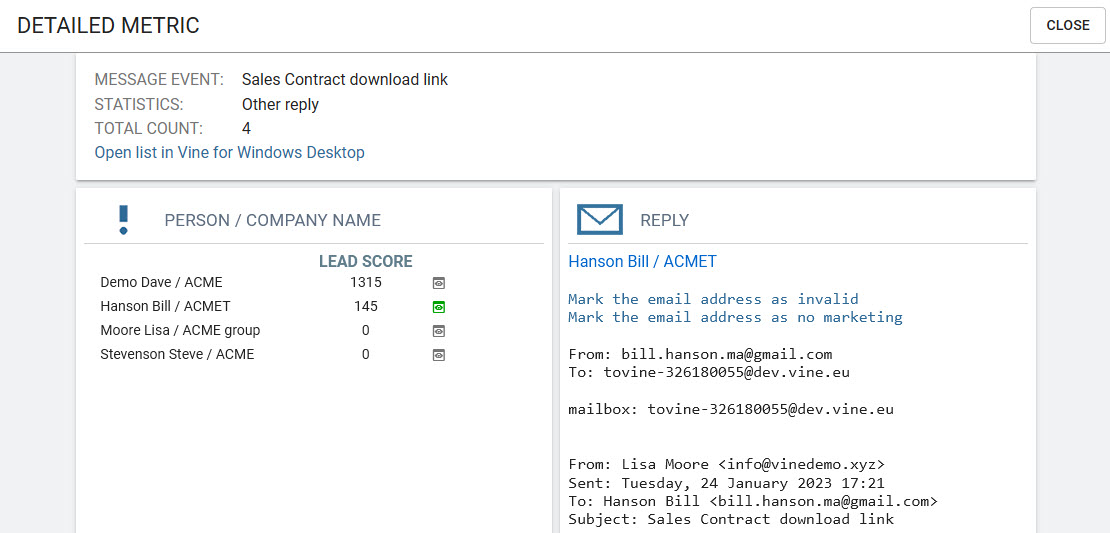1110x533 pixels.
Task: Click the PERSON / COMPANY NAME heading
Action: pyautogui.click(x=272, y=221)
